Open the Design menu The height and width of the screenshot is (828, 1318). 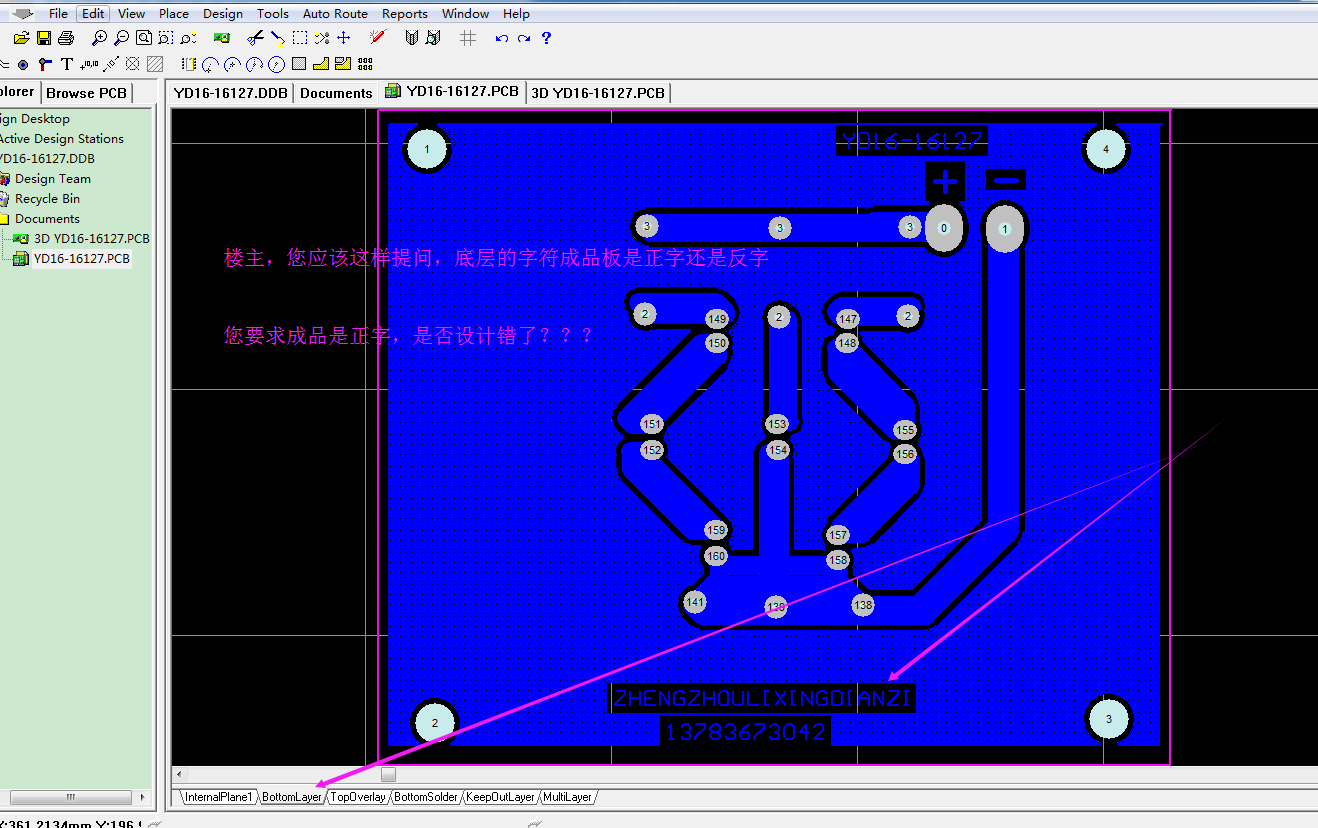[x=223, y=13]
